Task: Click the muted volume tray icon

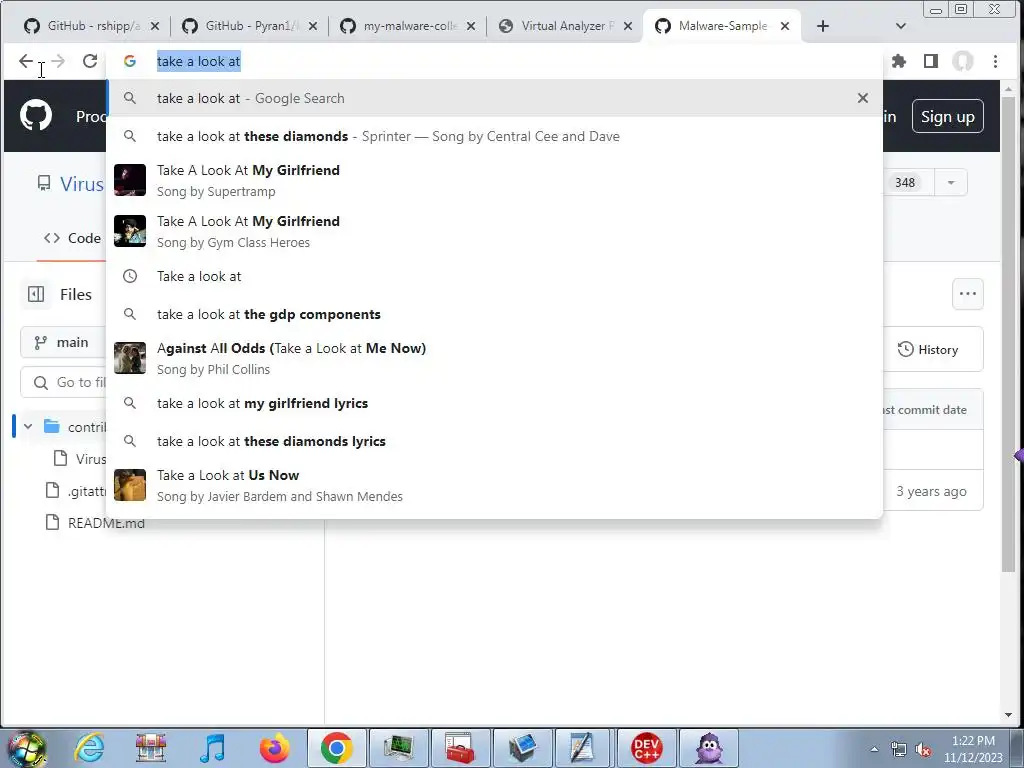Action: pos(923,750)
